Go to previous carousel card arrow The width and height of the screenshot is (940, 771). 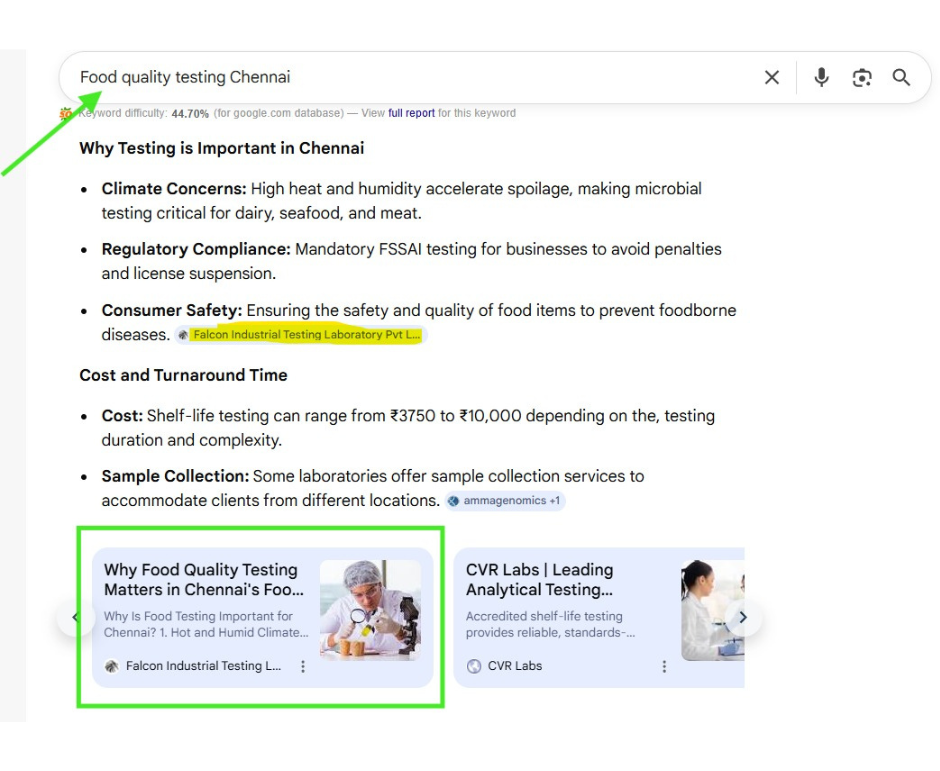pyautogui.click(x=76, y=617)
